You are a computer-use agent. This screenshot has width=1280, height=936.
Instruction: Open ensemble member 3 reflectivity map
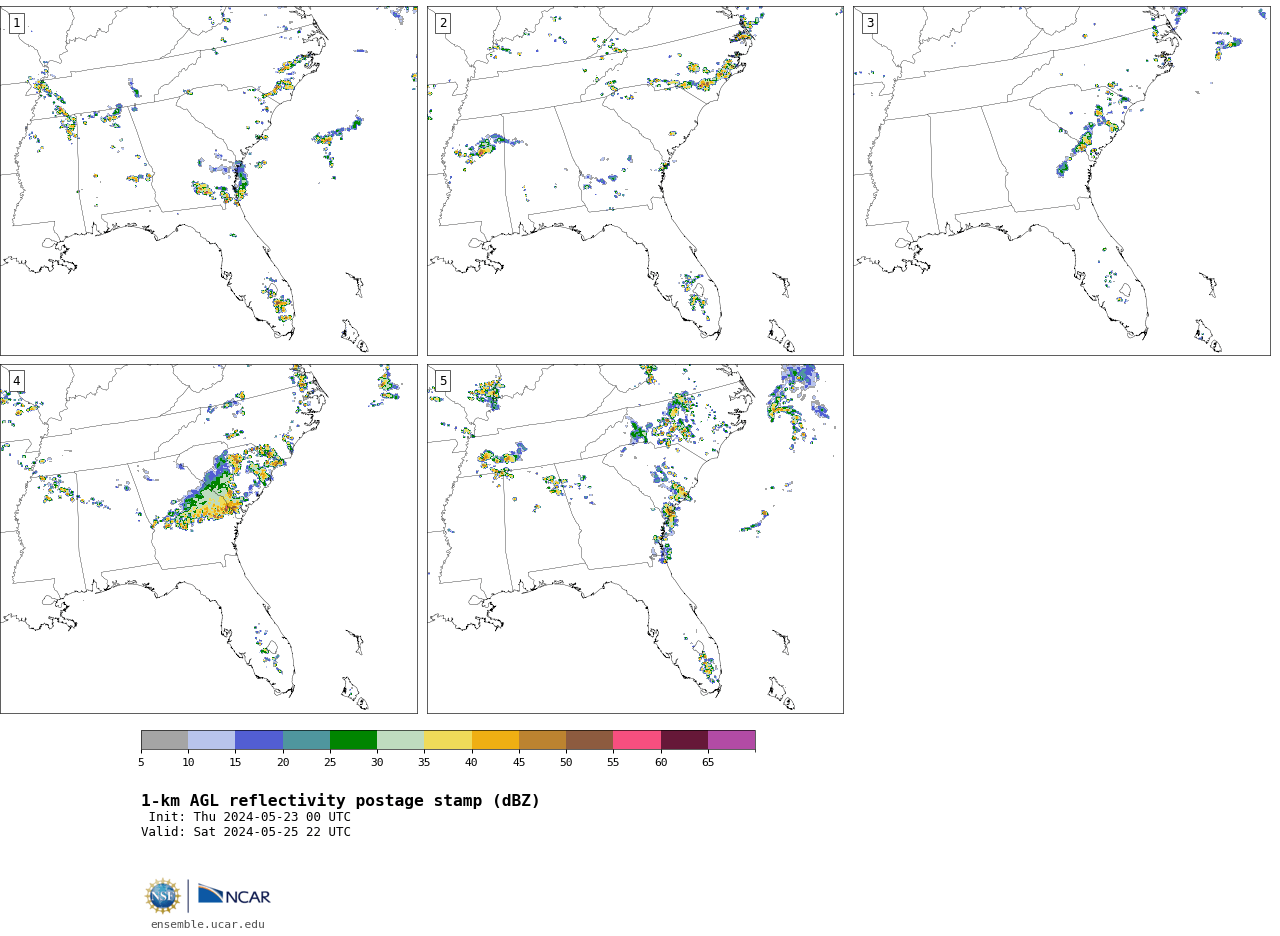tap(1061, 181)
